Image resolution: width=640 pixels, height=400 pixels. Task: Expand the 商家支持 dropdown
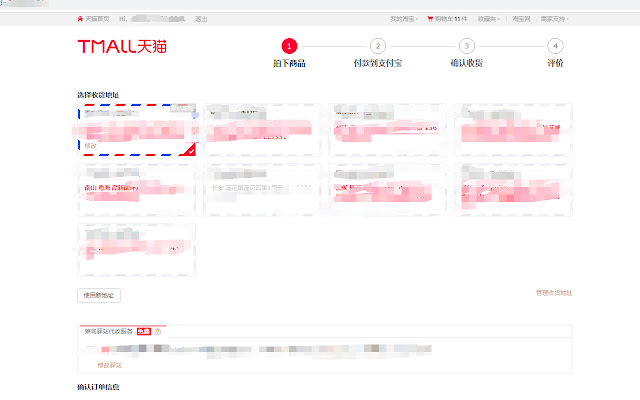[x=555, y=19]
